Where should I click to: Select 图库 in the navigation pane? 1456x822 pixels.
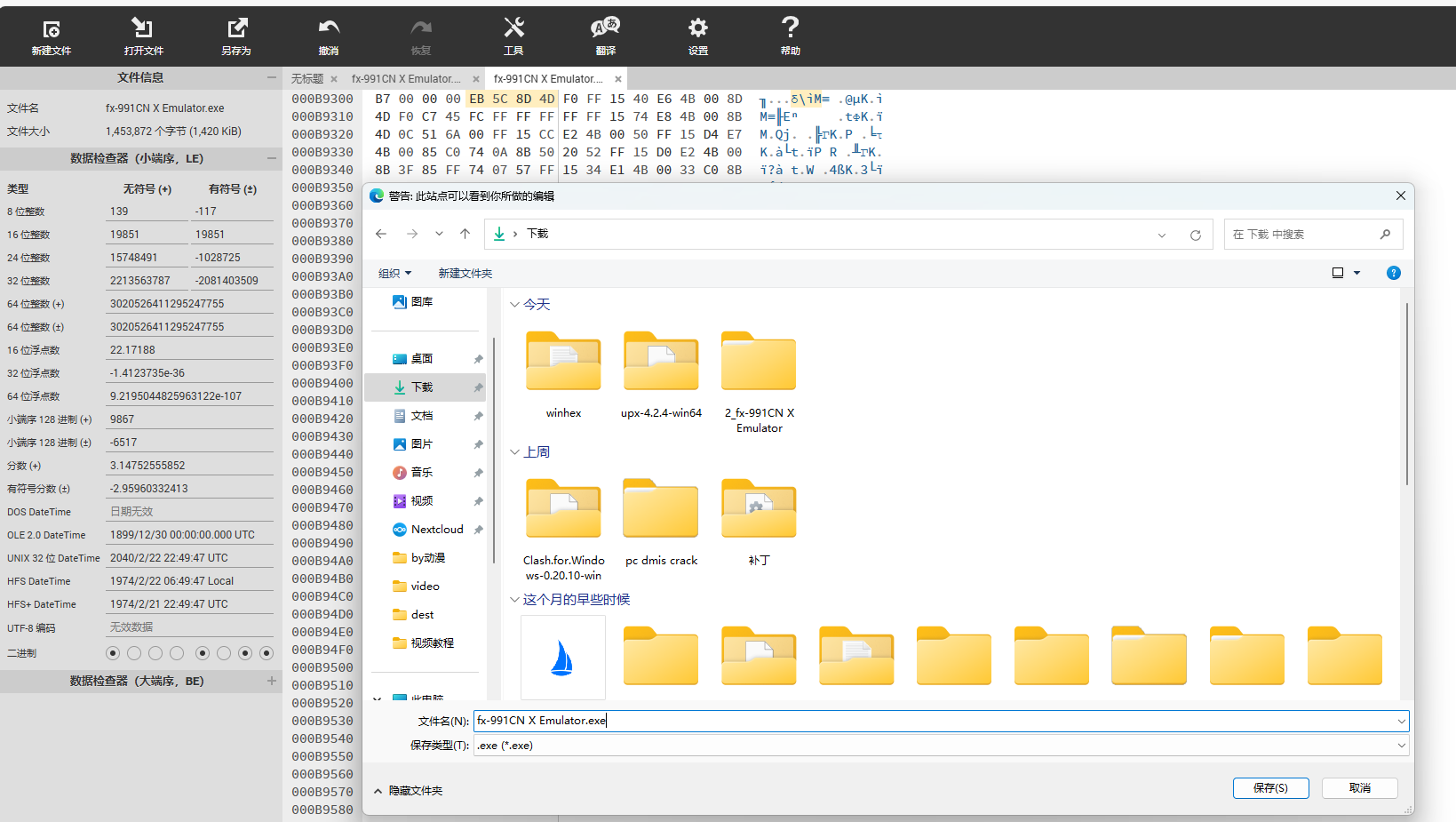click(x=413, y=302)
